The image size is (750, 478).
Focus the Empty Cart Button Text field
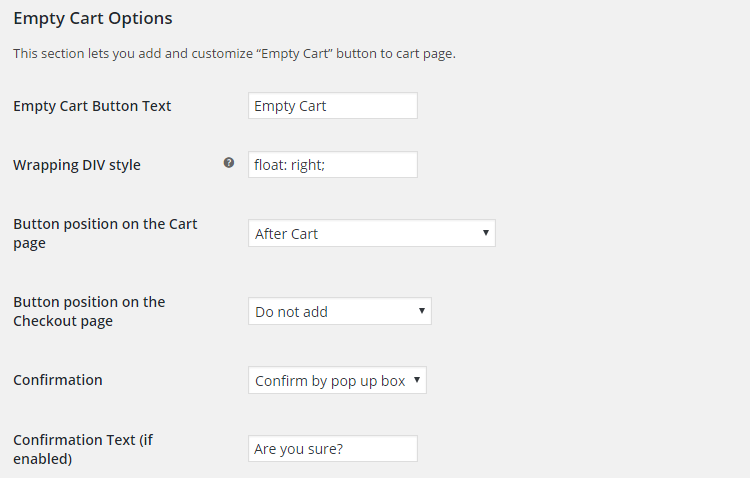coord(333,106)
